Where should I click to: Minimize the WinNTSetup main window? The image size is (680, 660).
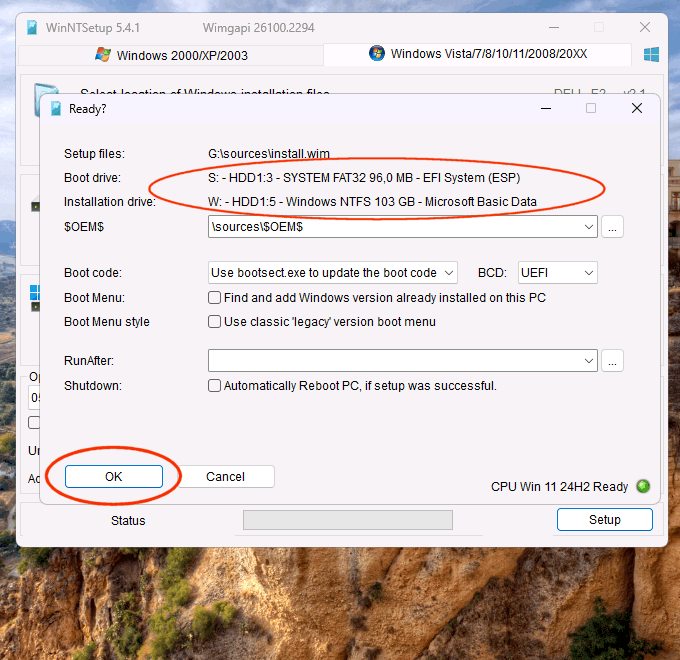[554, 27]
